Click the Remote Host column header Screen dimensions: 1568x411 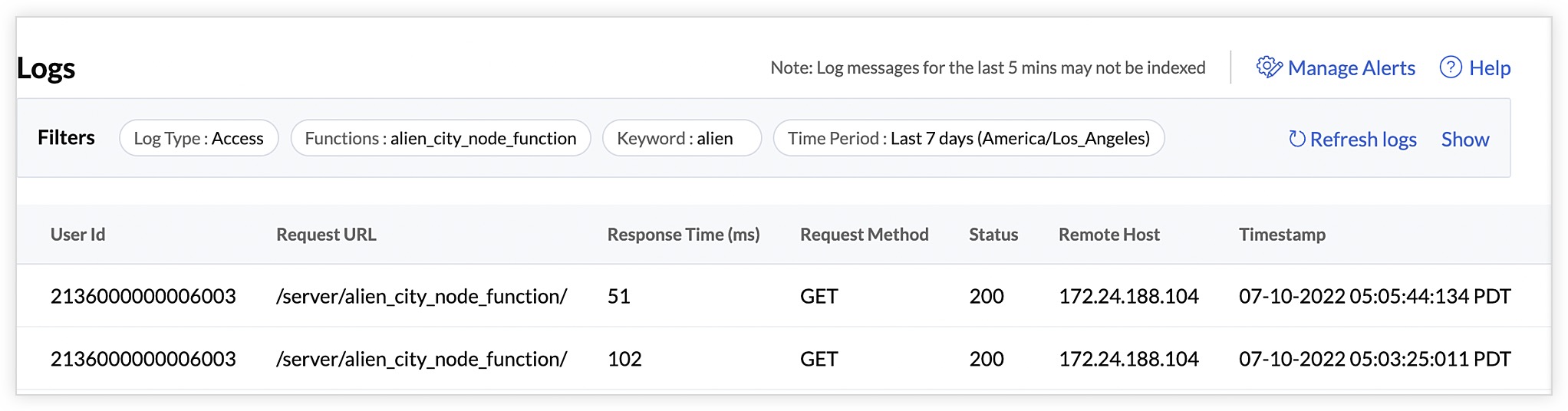point(1108,235)
